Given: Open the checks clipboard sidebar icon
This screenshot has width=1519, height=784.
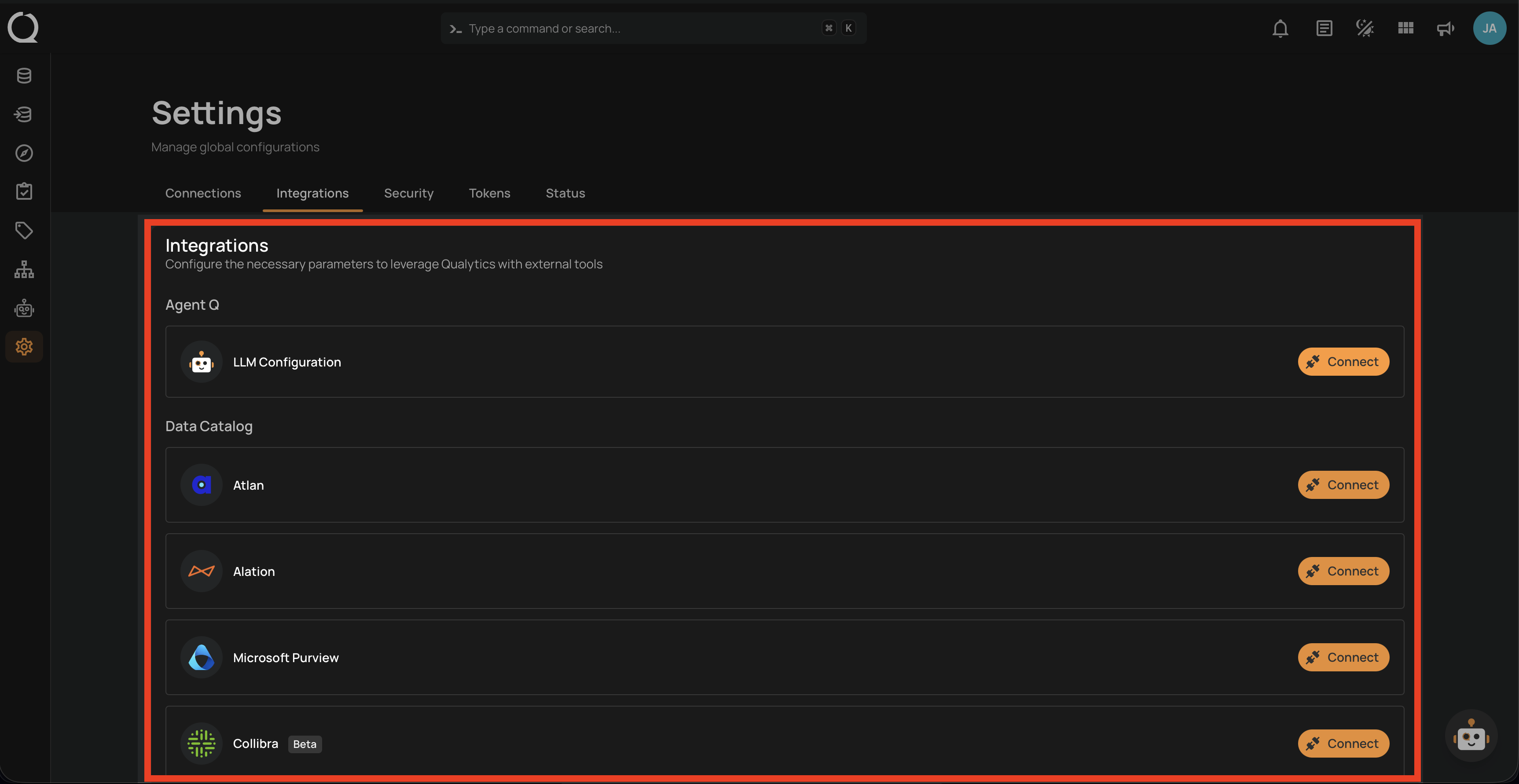Looking at the screenshot, I should click(x=24, y=191).
